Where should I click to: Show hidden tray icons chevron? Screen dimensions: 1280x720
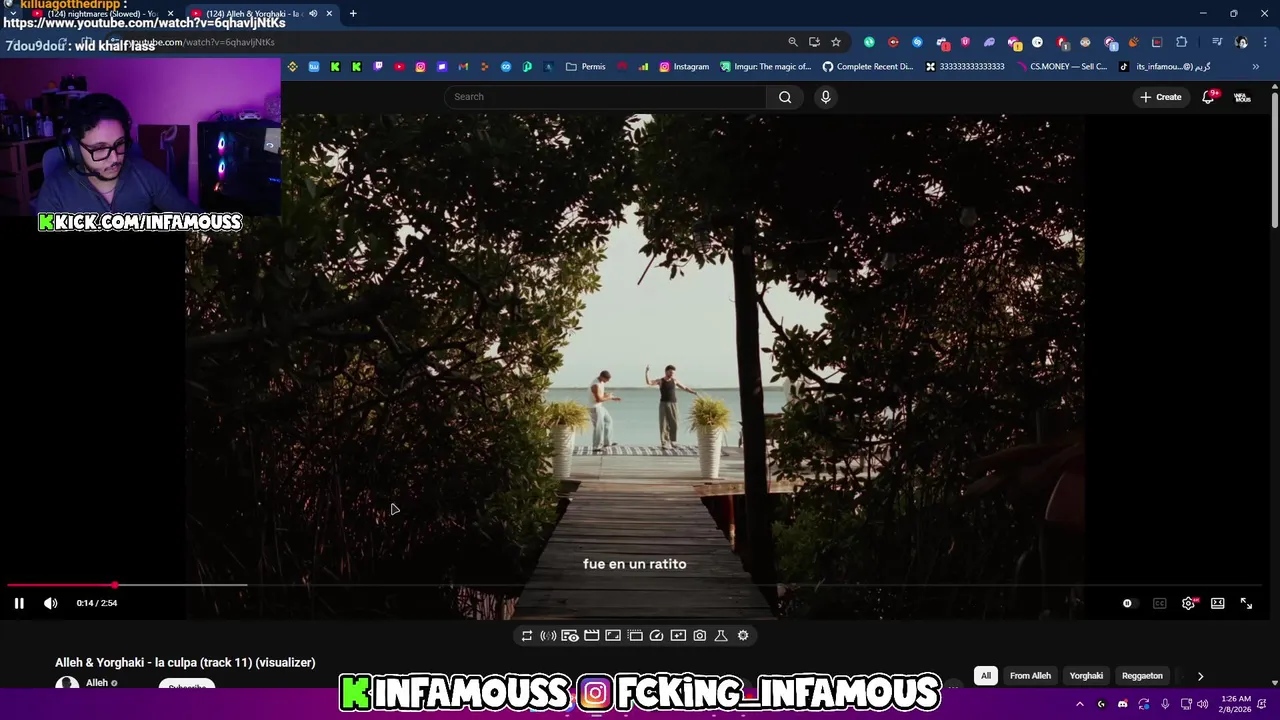[x=1079, y=704]
